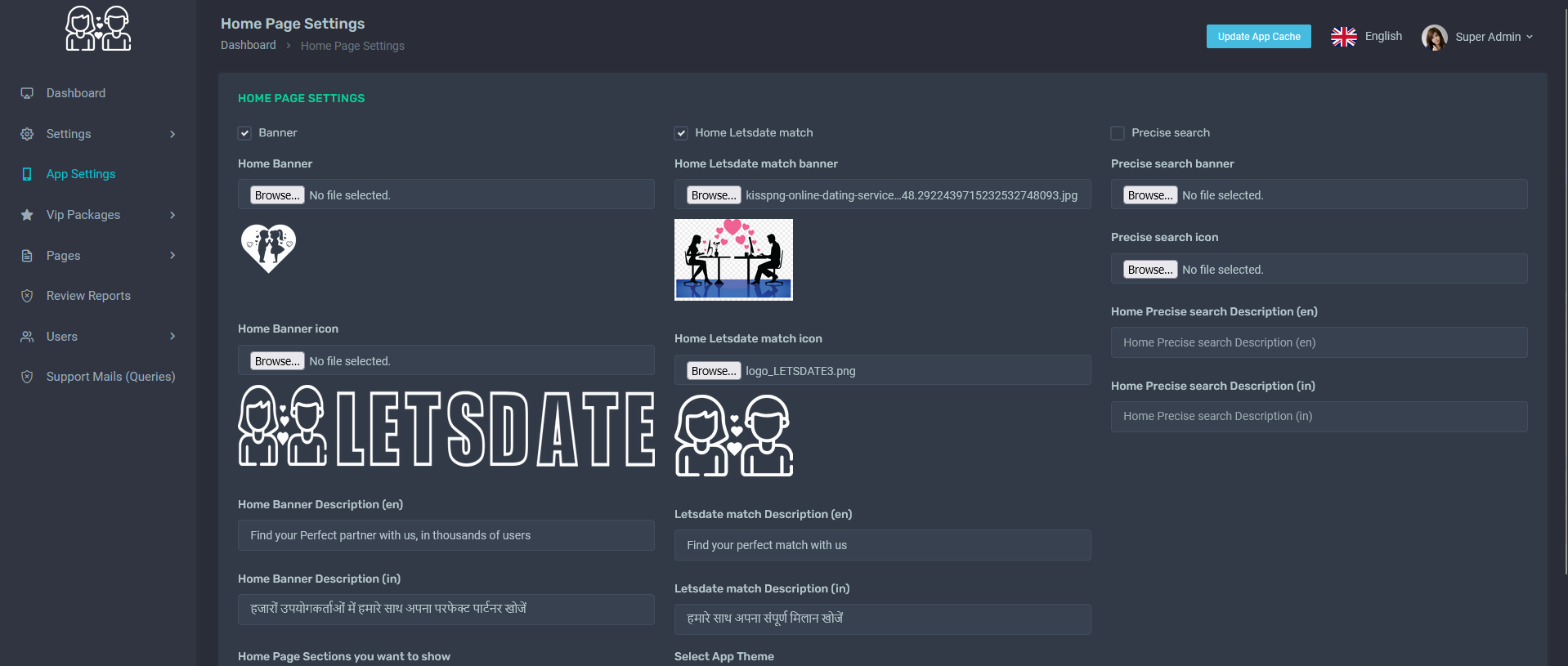This screenshot has width=1568, height=666.
Task: Go to Pages in the sidebar
Action: tap(63, 256)
